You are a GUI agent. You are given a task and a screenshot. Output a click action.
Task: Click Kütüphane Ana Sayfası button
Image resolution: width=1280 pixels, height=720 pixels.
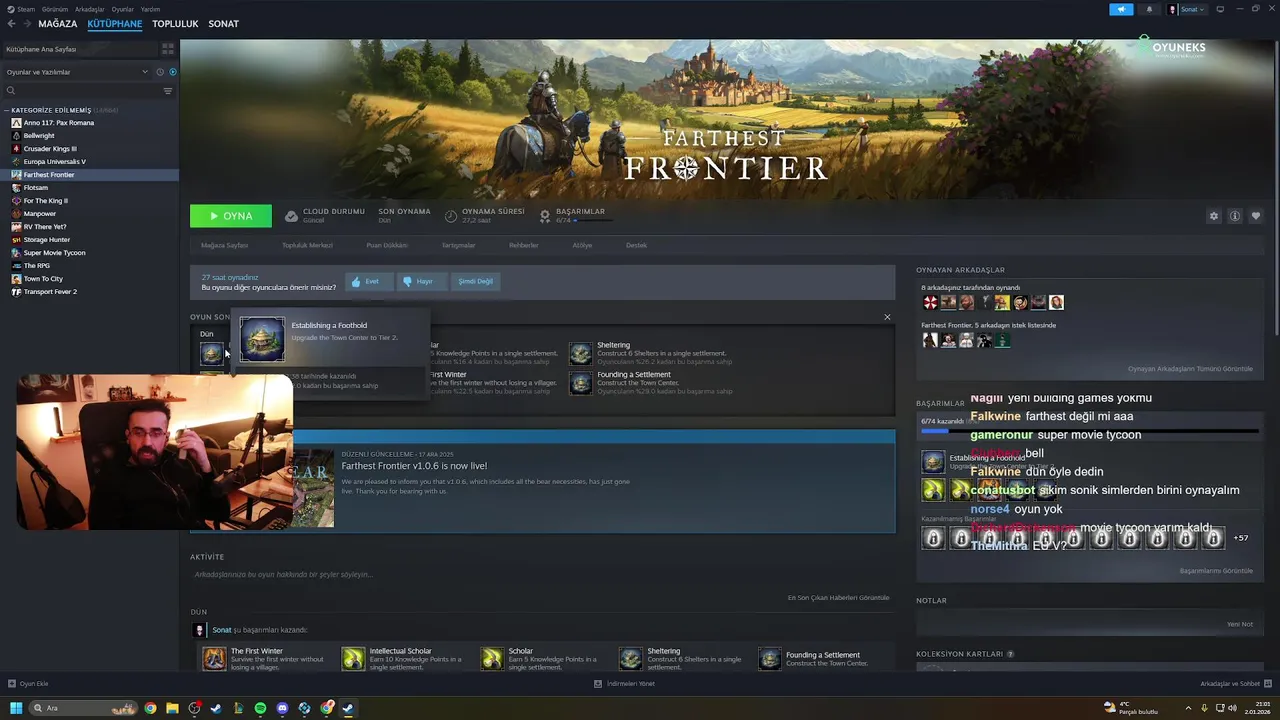[x=78, y=49]
